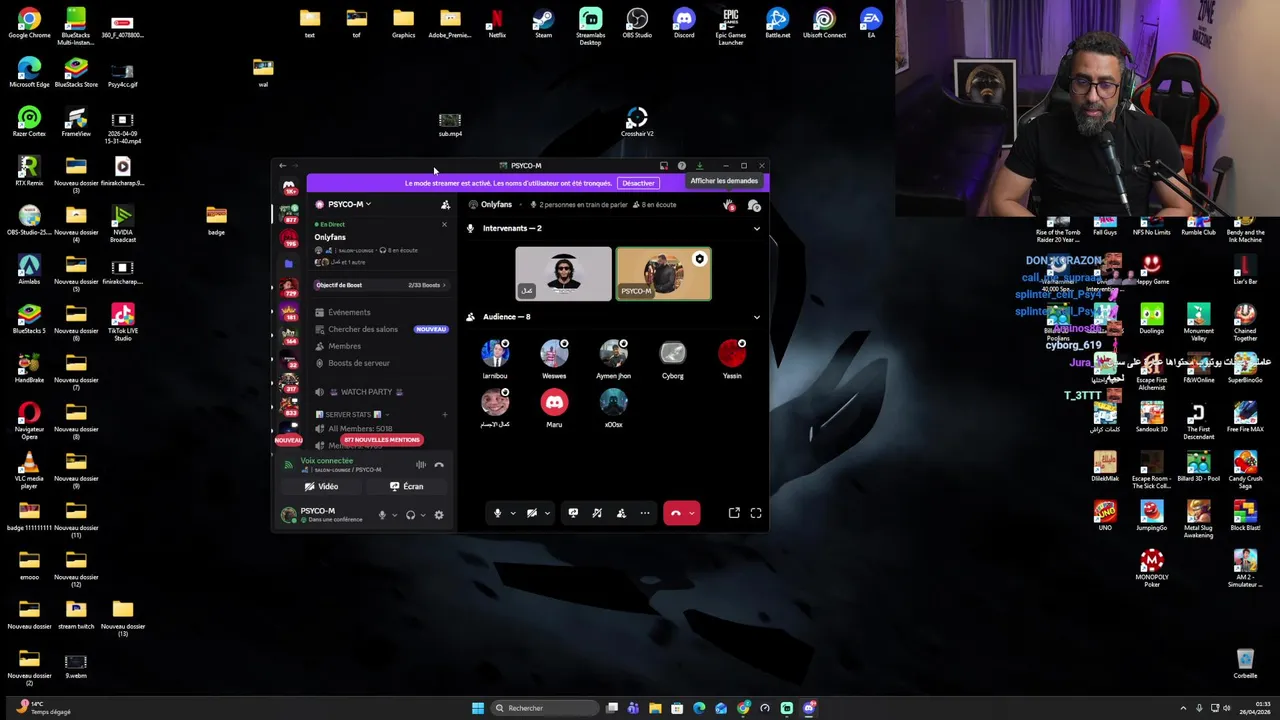Click x00sx audience avatar
The height and width of the screenshot is (720, 1280).
(613, 402)
